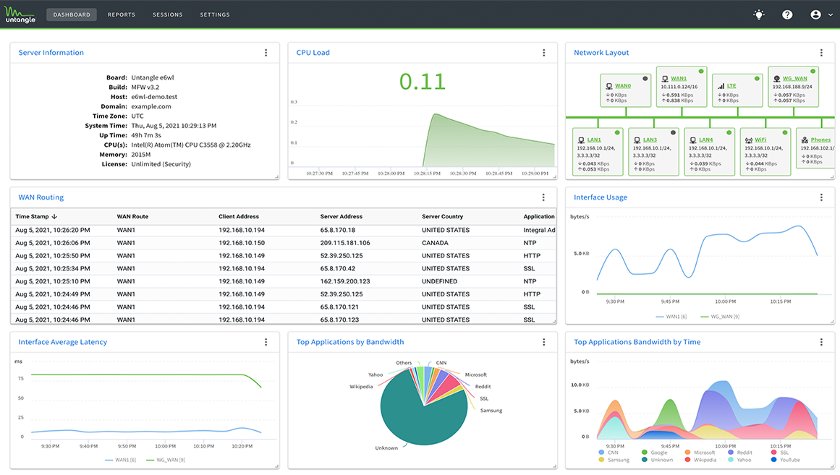Open the LAN1 interface link

coord(594,140)
